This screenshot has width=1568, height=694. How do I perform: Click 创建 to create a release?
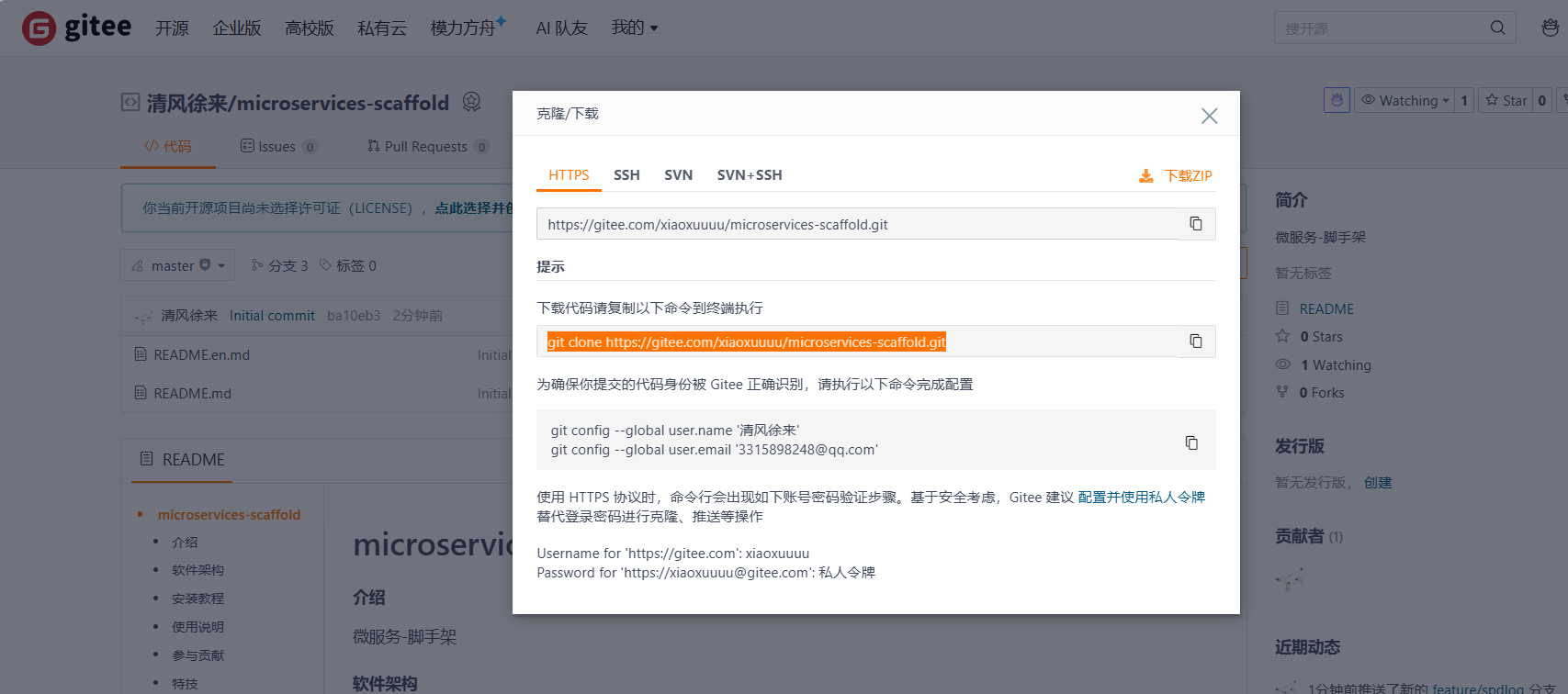click(1378, 482)
